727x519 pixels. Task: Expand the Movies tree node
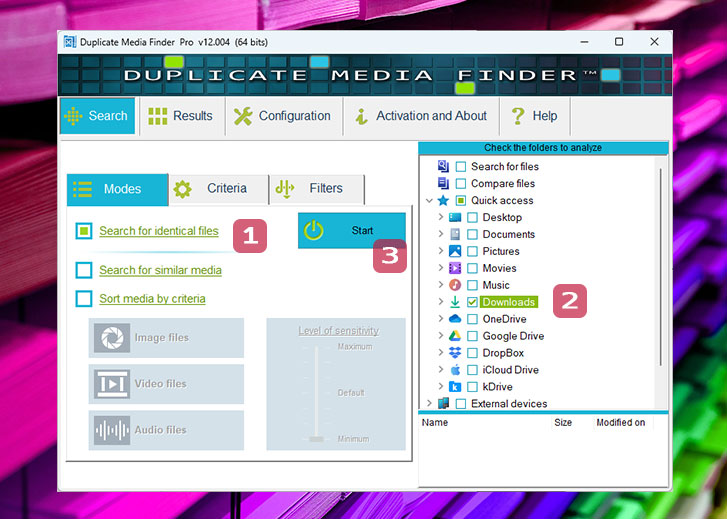[x=440, y=268]
